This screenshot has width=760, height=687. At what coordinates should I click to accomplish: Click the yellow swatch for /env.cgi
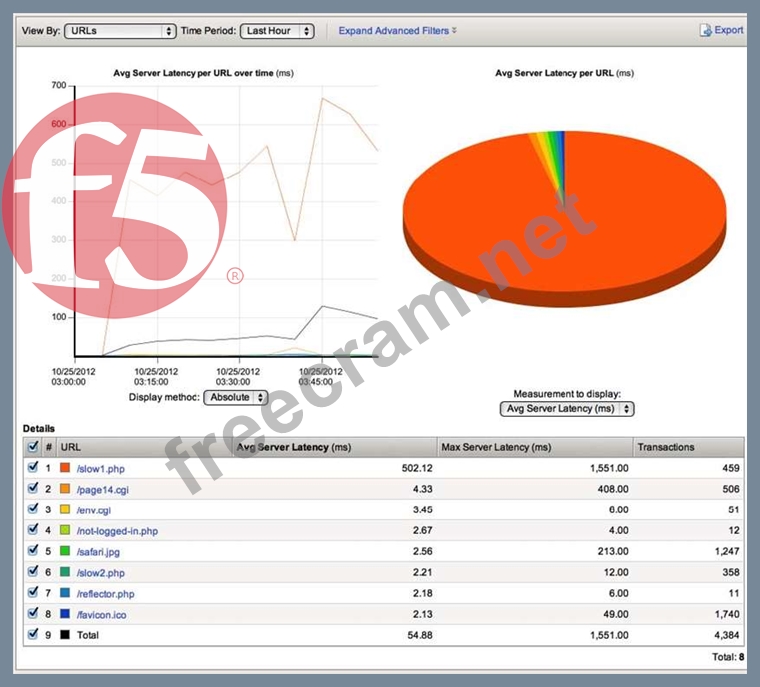65,510
